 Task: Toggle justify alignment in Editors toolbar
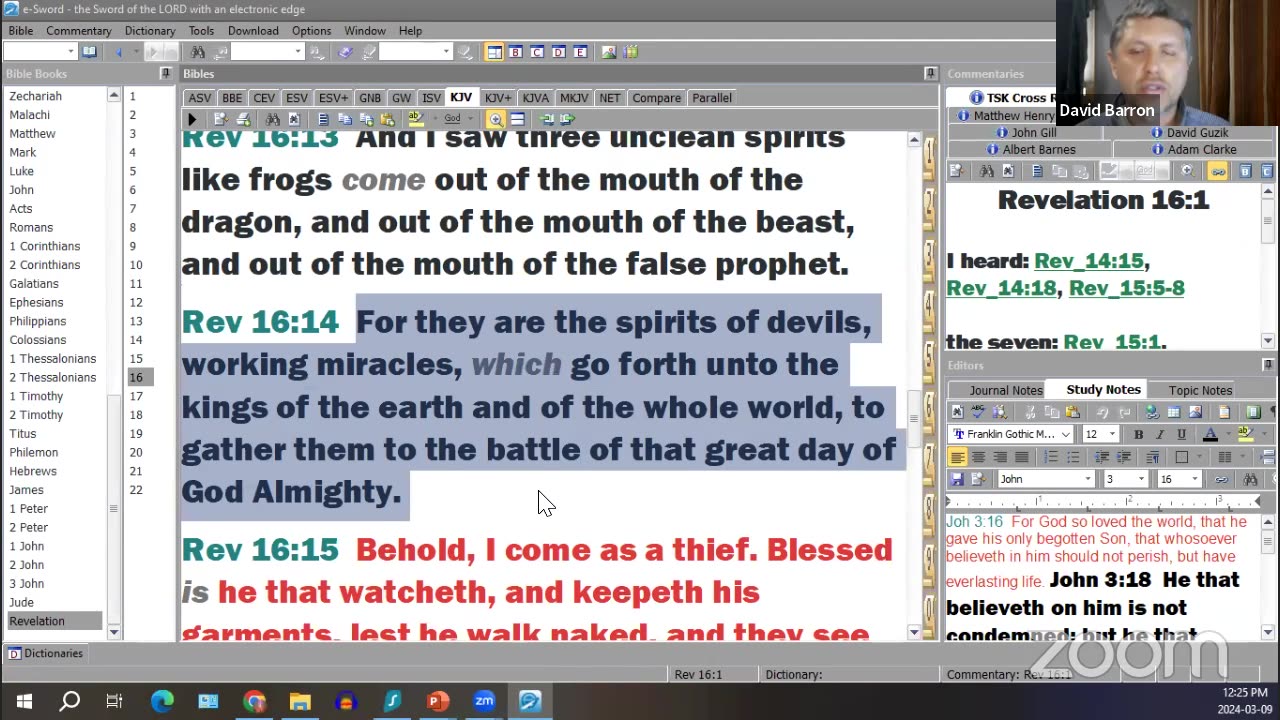1022,457
